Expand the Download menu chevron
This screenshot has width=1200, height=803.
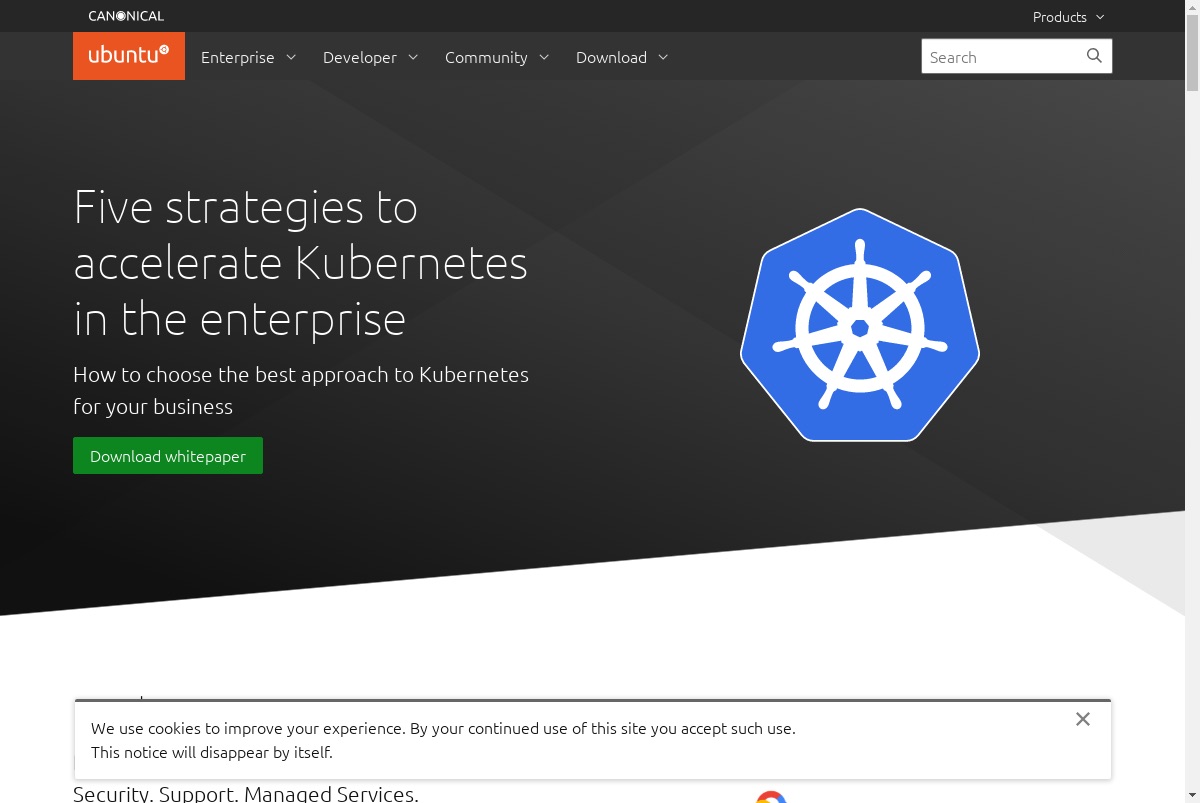point(663,57)
